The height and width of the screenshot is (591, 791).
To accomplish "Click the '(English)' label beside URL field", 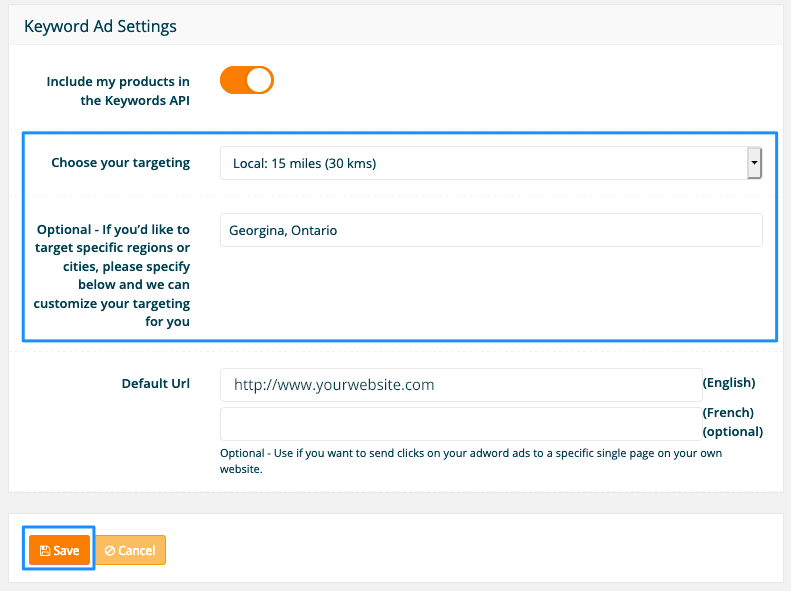I will pyautogui.click(x=729, y=383).
